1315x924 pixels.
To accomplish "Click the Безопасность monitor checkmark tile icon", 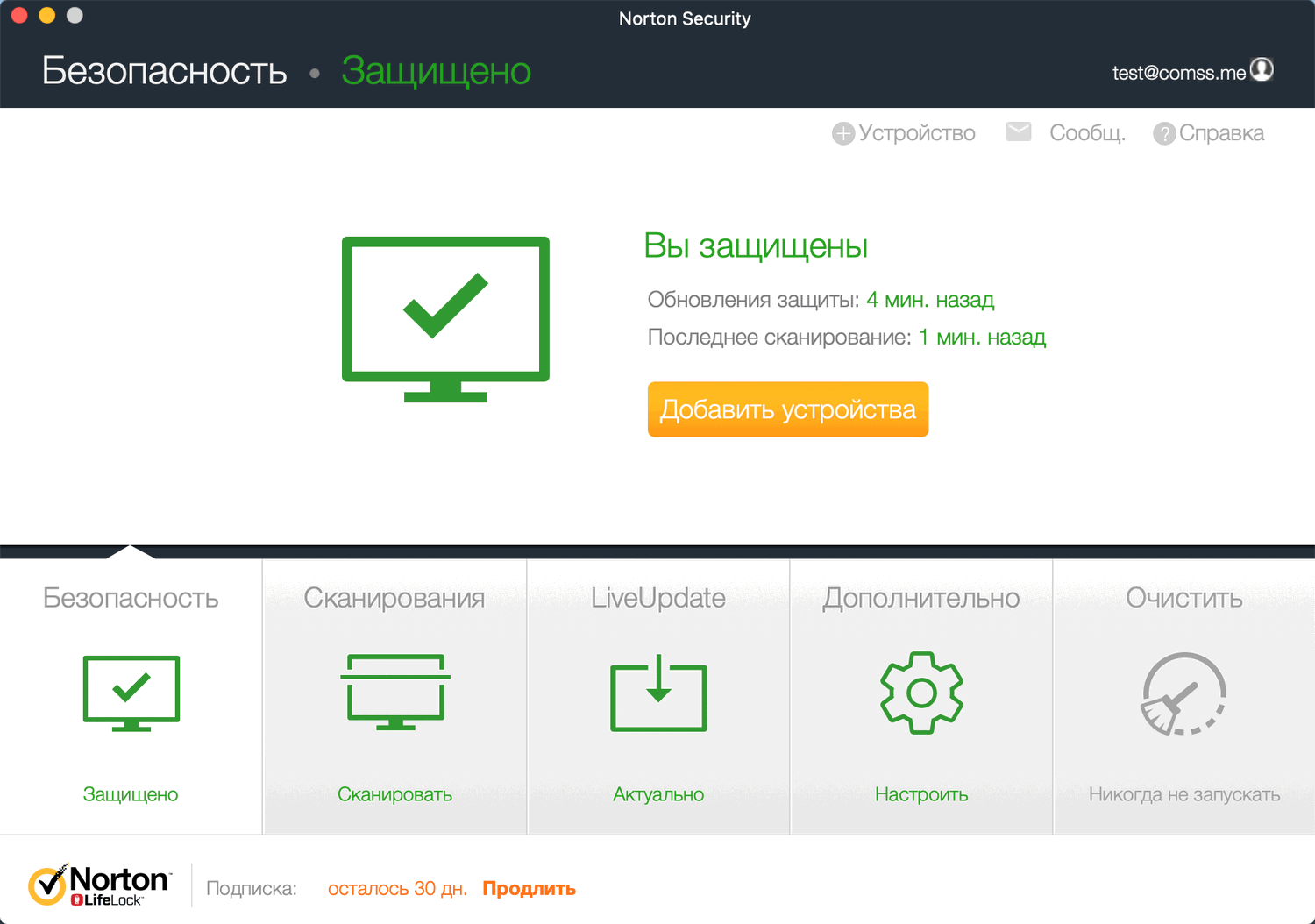I will click(131, 693).
